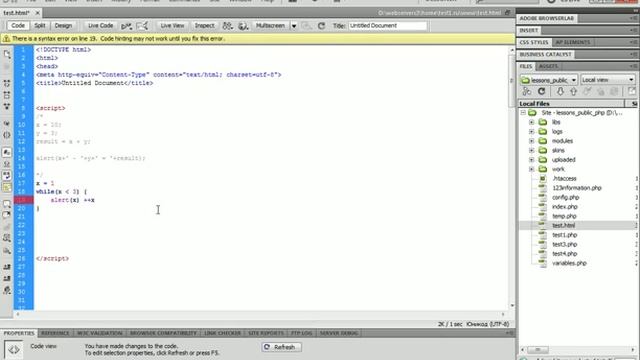Open the Insert panel
Viewport: 640px width, 360px height.
(529, 31)
